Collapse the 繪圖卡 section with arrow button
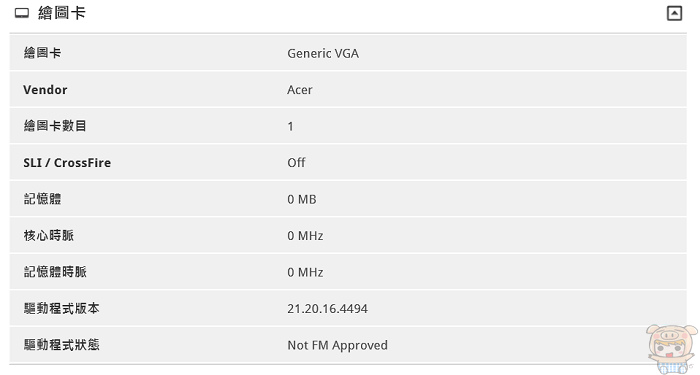The image size is (700, 375). click(x=674, y=13)
